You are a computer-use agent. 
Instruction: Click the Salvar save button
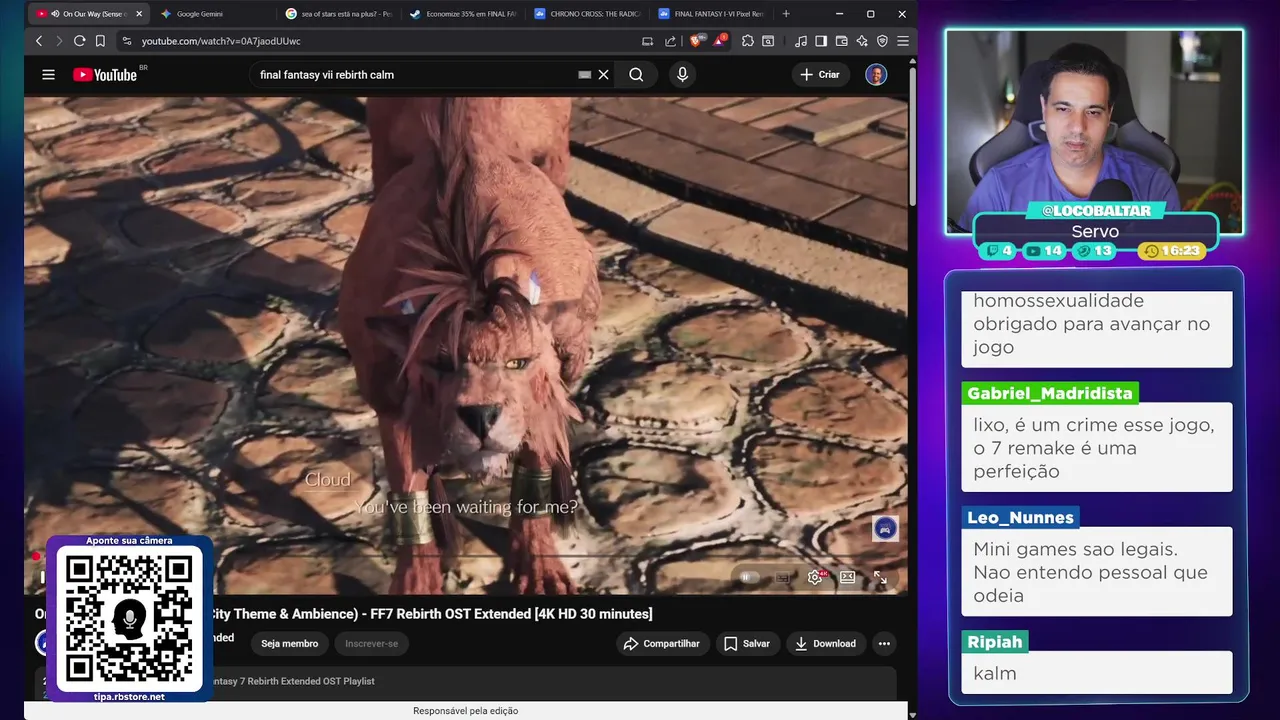[747, 644]
